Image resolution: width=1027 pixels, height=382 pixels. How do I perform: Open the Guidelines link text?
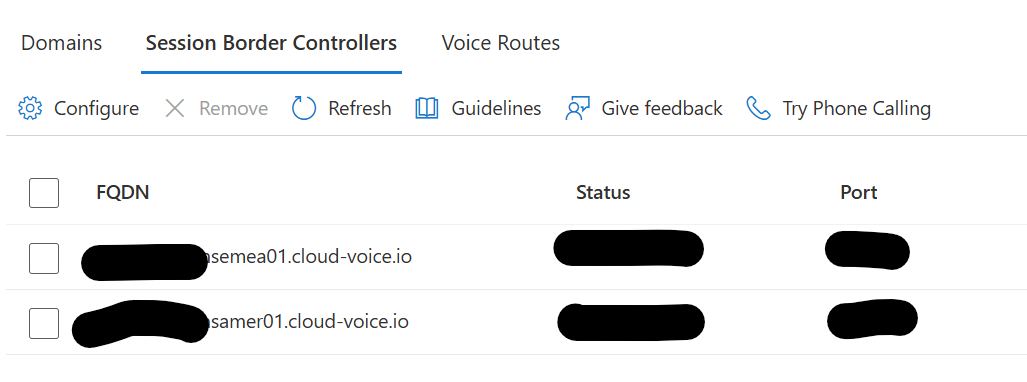[x=496, y=108]
